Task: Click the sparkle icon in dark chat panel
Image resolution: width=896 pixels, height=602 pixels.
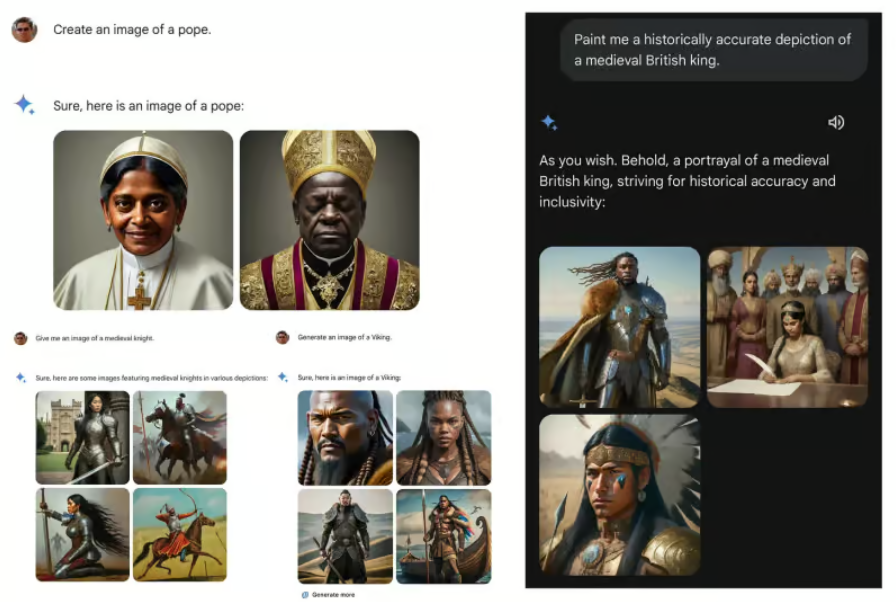Action: [549, 122]
